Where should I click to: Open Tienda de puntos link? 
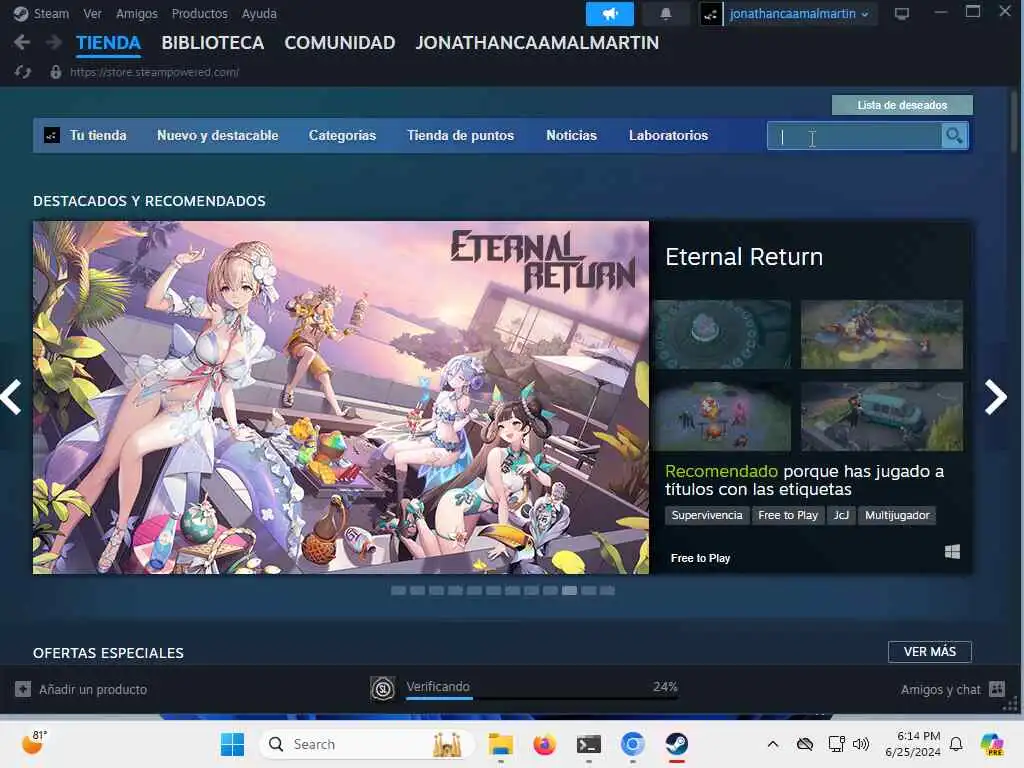coord(460,135)
